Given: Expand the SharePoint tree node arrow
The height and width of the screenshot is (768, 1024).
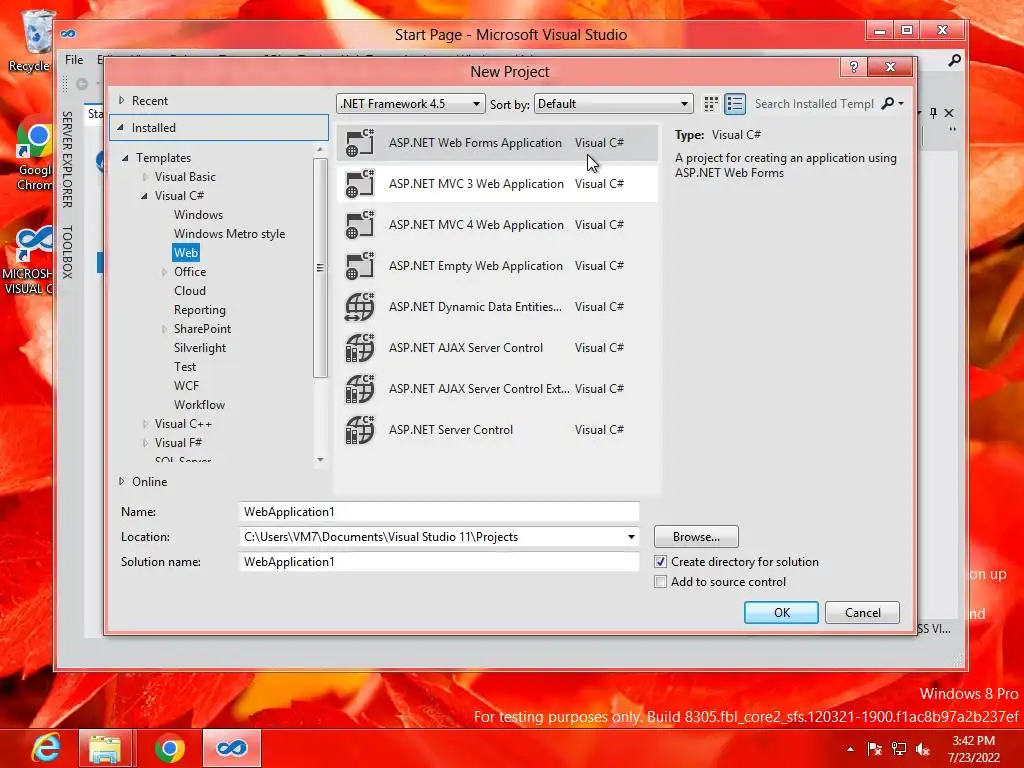Looking at the screenshot, I should click(164, 329).
